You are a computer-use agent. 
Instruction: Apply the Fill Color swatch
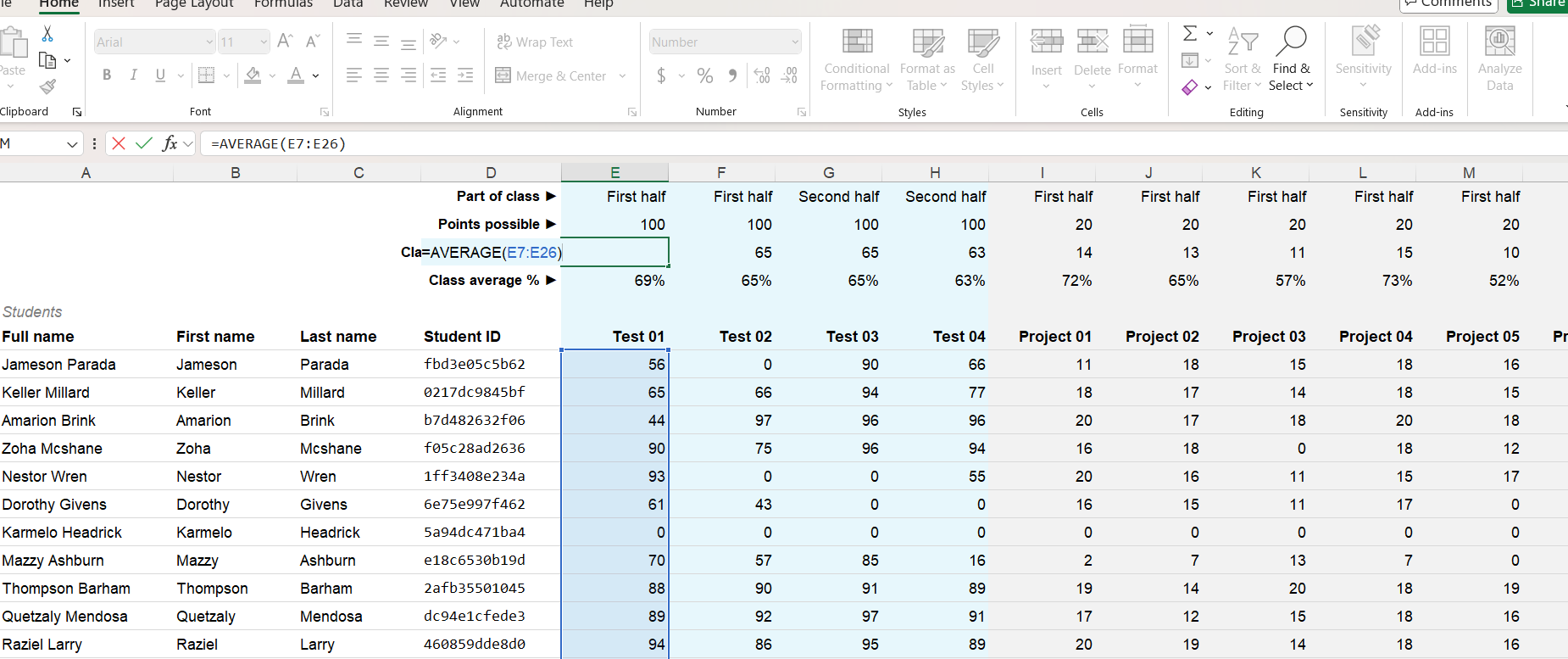[x=253, y=75]
